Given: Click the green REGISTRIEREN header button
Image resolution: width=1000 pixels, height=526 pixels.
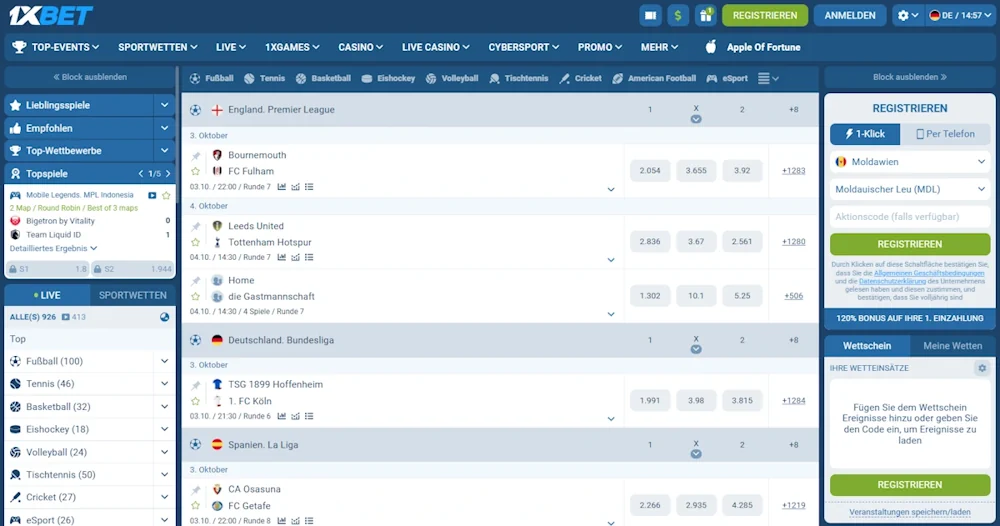Looking at the screenshot, I should (765, 15).
